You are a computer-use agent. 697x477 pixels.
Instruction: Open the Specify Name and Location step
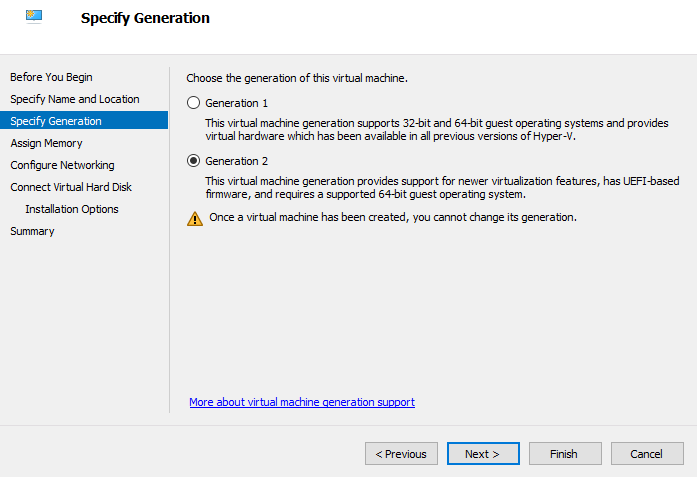click(x=75, y=99)
